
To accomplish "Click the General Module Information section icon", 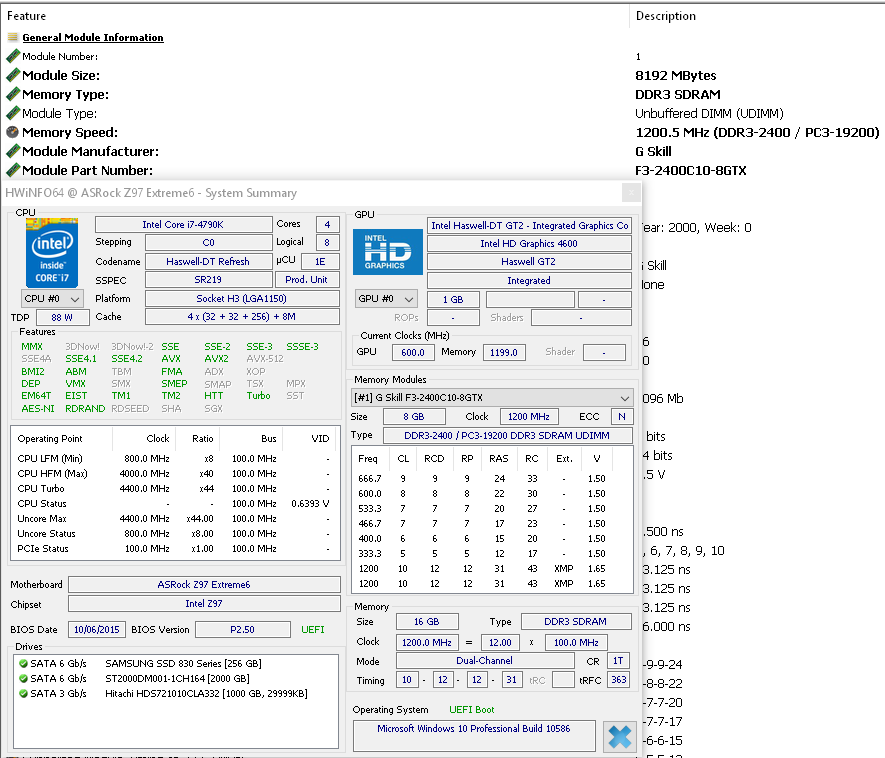I will pyautogui.click(x=12, y=37).
